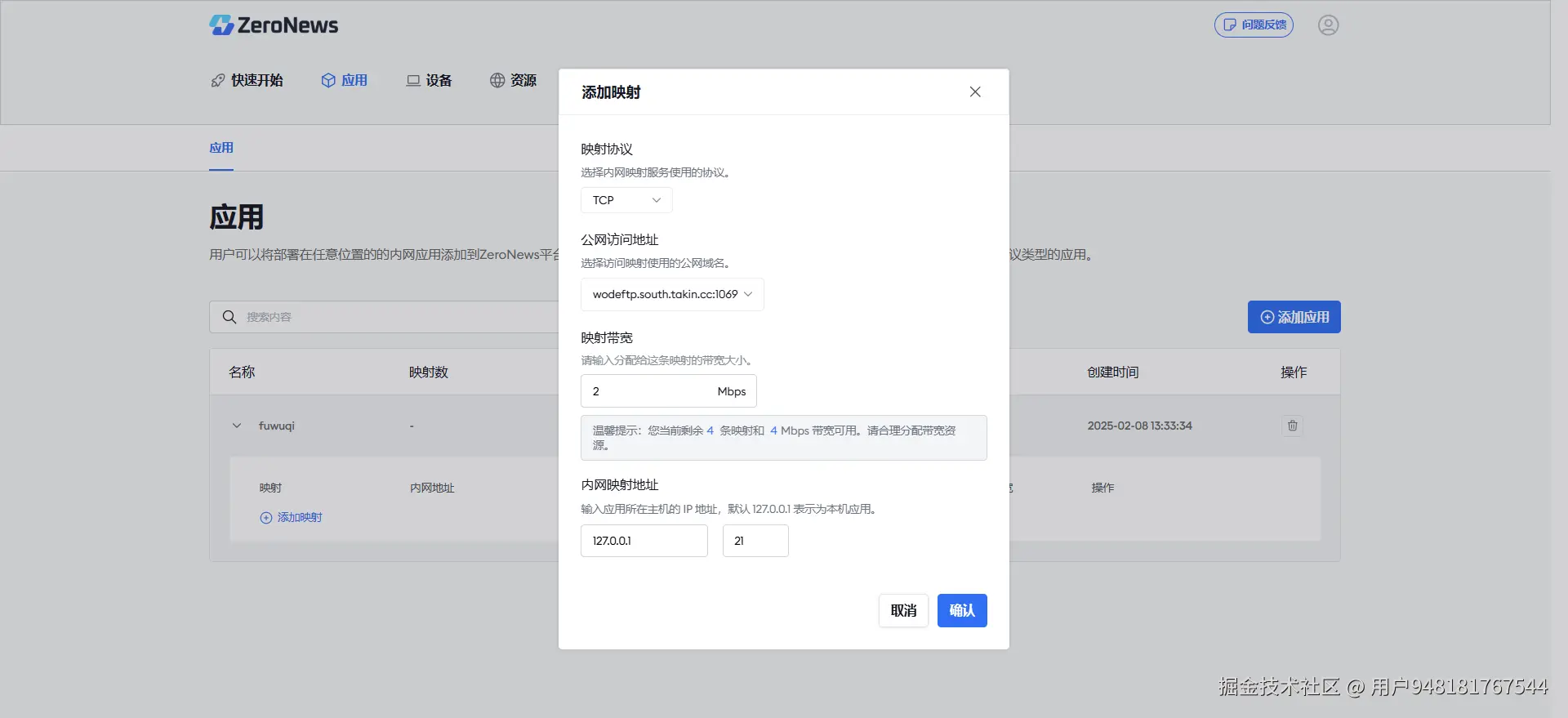
Task: Click the 取消 cancel button
Action: click(x=903, y=610)
